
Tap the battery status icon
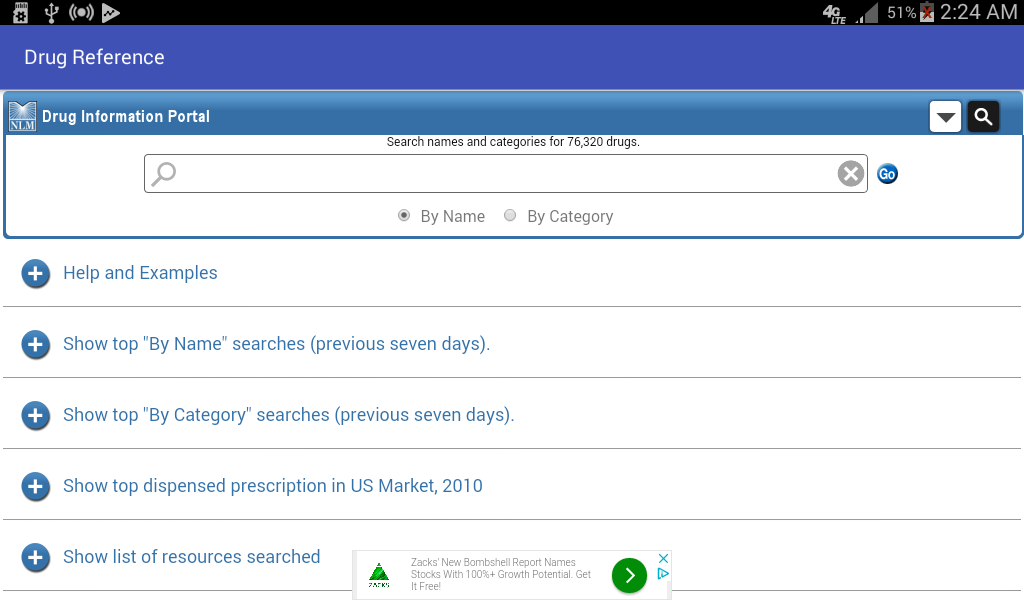(927, 12)
